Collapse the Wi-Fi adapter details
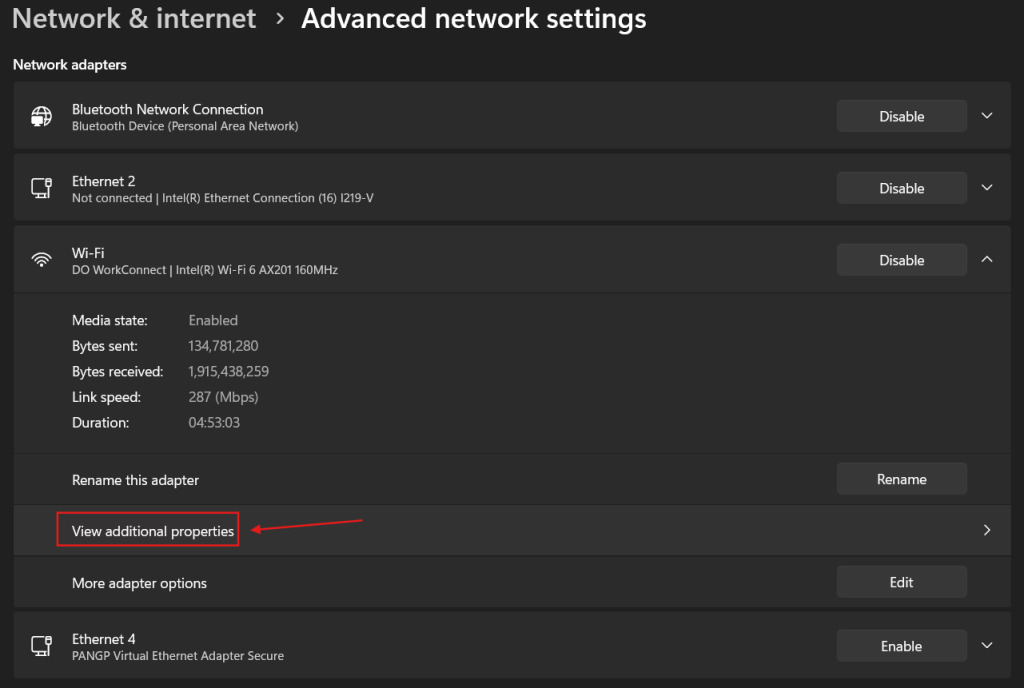The height and width of the screenshot is (688, 1024). click(987, 259)
